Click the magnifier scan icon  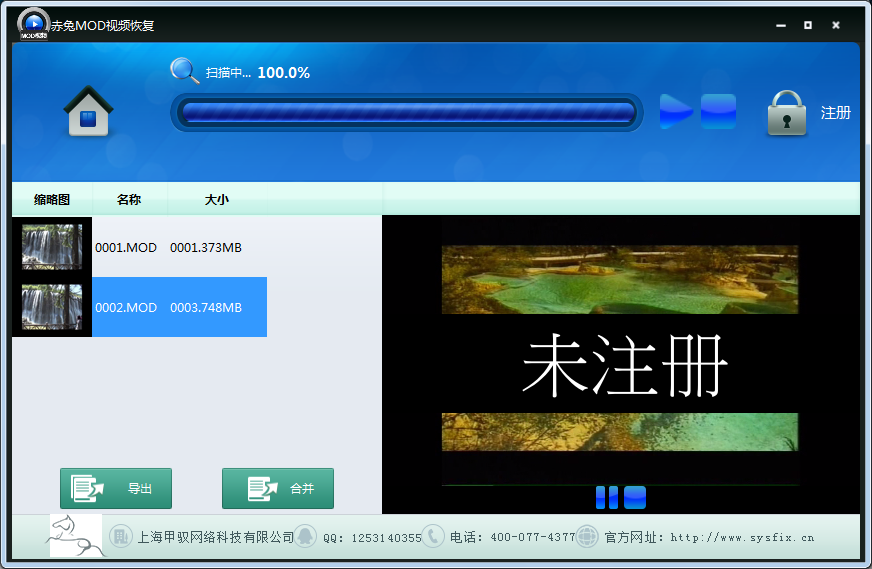(x=185, y=71)
